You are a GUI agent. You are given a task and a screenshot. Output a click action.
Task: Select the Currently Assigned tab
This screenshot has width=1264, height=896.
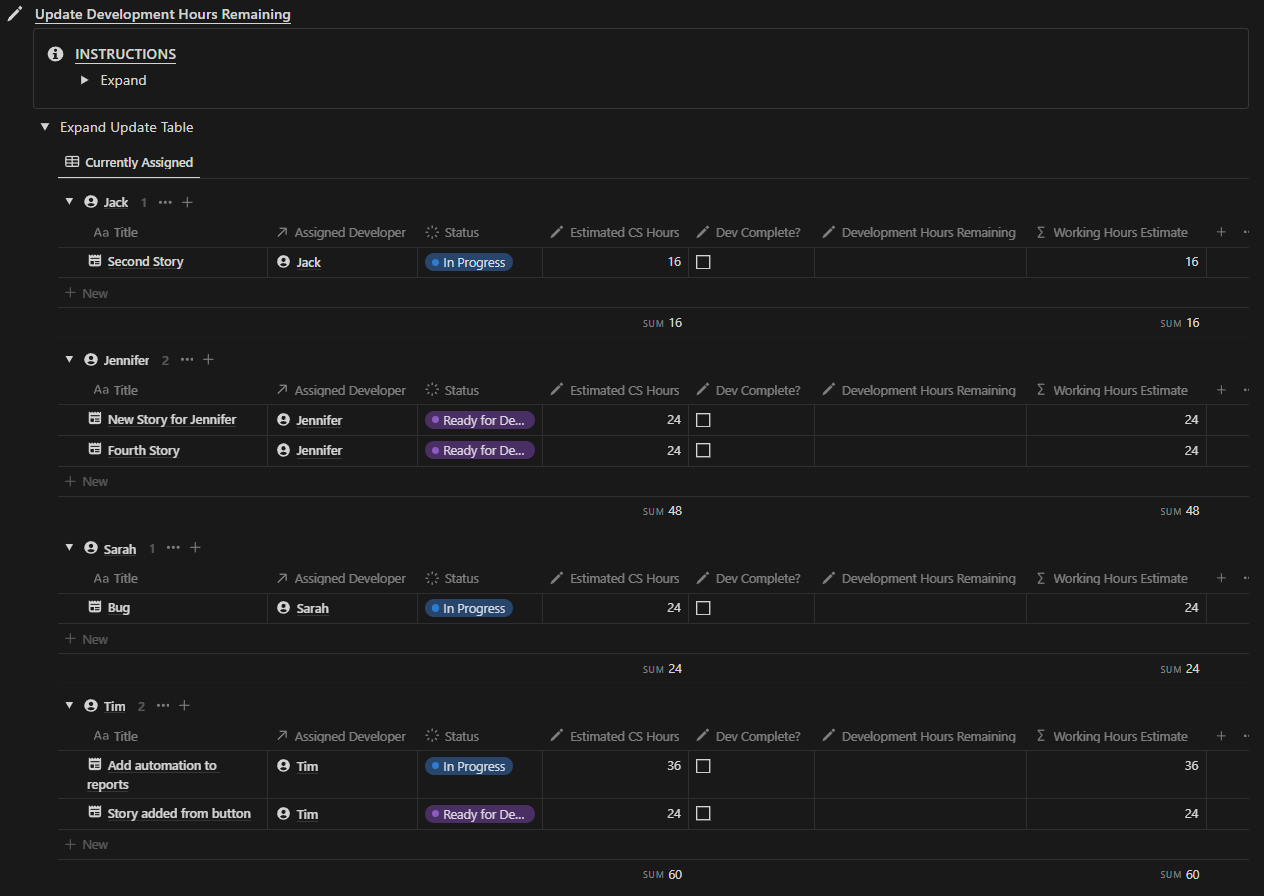129,162
